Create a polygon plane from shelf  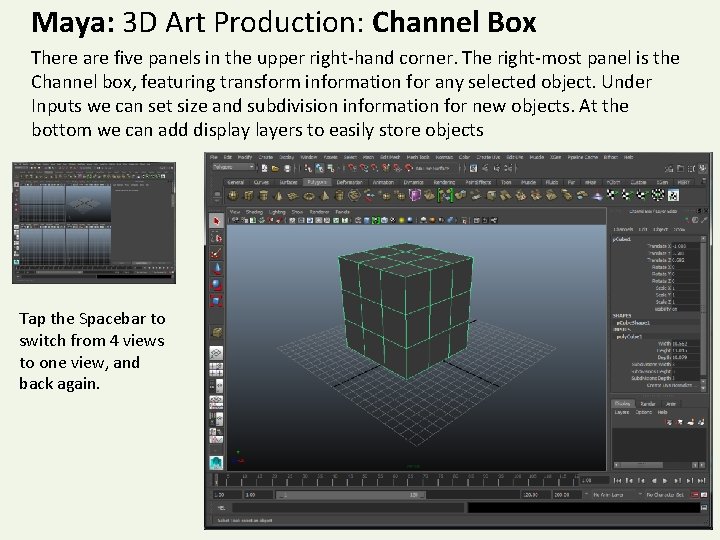(x=293, y=196)
